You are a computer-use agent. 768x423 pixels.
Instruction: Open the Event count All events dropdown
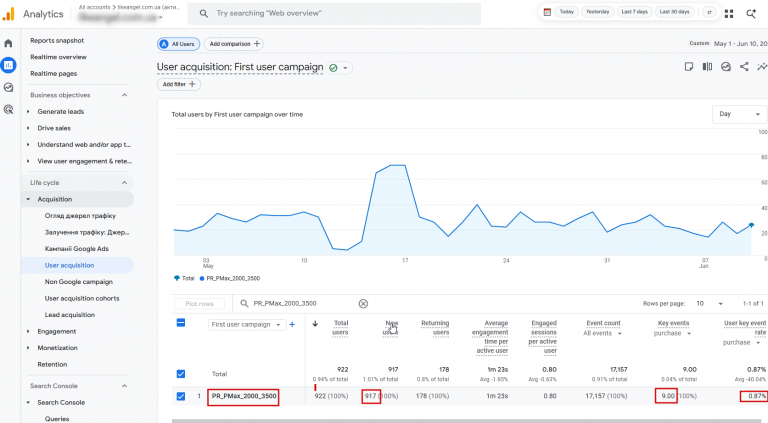(x=602, y=333)
